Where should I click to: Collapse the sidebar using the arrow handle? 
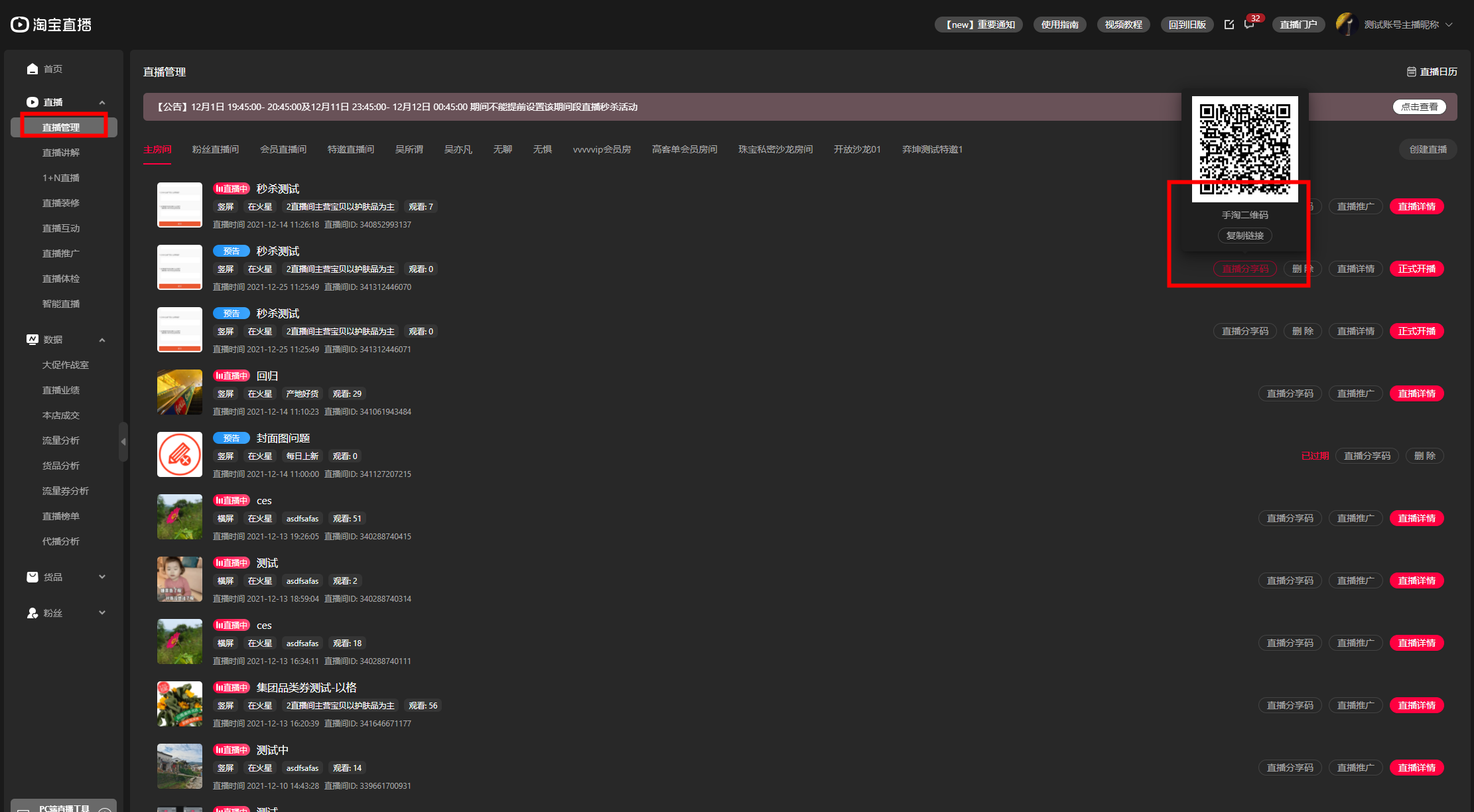point(123,441)
